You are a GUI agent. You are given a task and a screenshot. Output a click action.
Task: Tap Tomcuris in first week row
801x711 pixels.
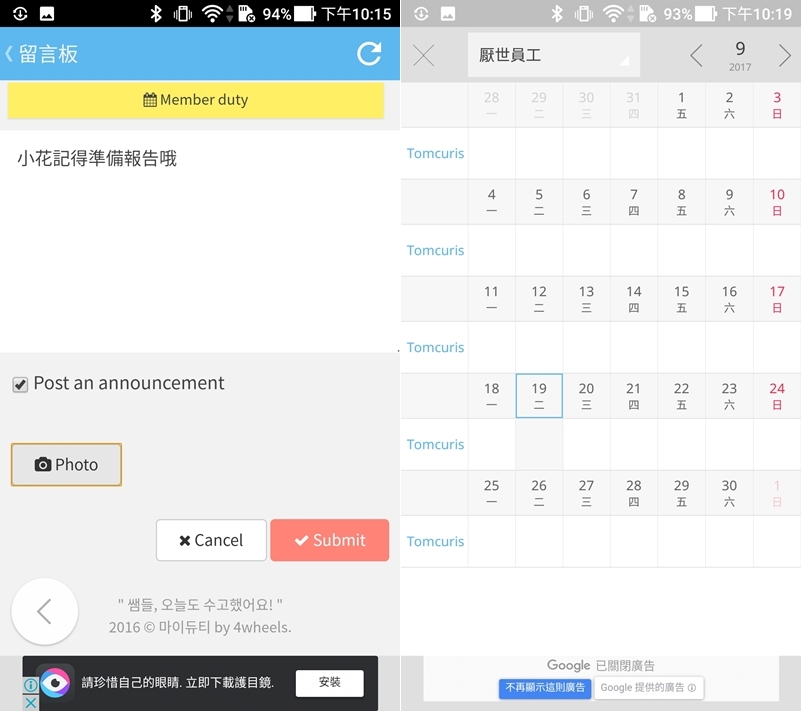tap(435, 153)
